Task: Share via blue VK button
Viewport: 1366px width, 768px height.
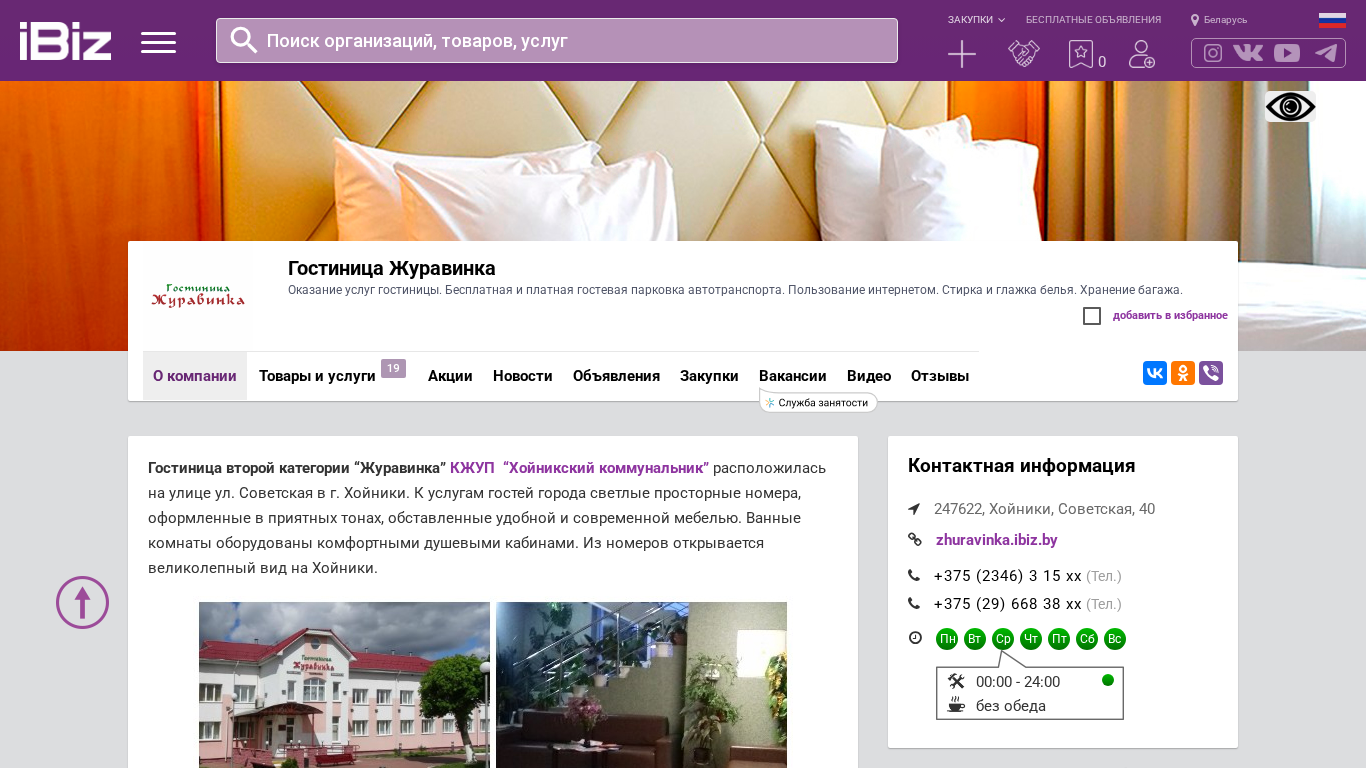Action: pos(1155,373)
